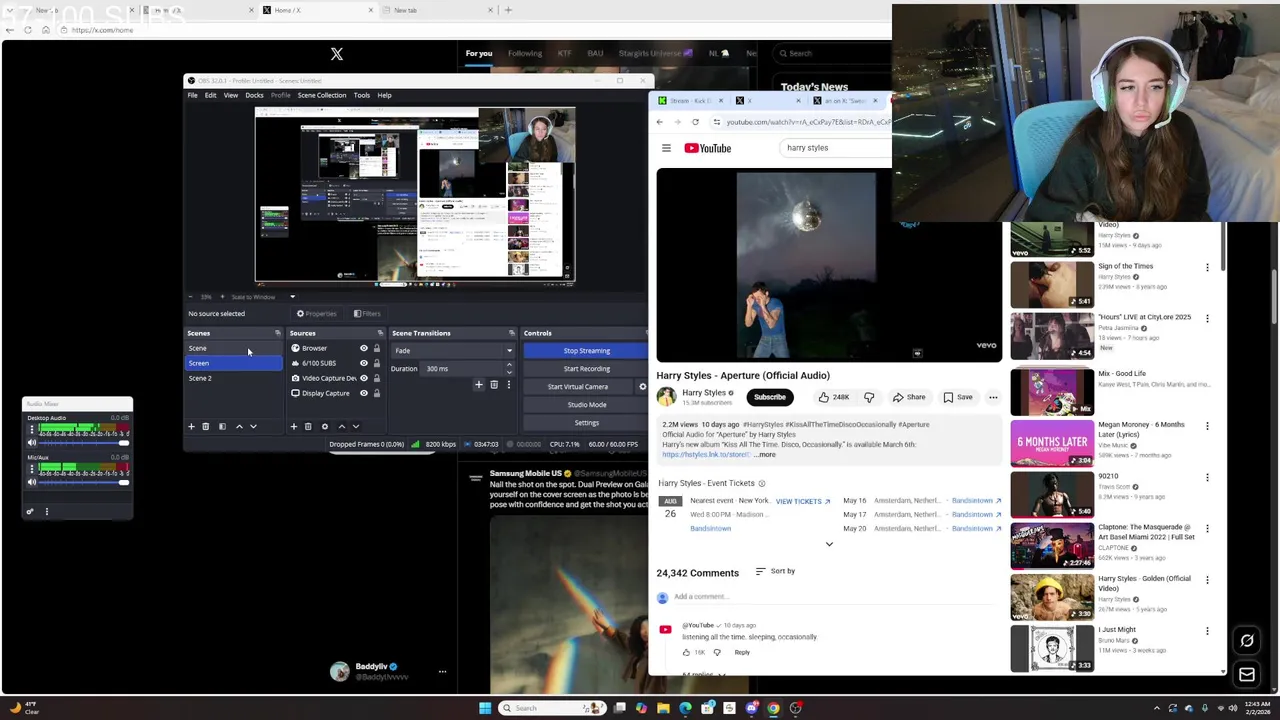Like the Harry Styles Aperture video

tap(833, 397)
